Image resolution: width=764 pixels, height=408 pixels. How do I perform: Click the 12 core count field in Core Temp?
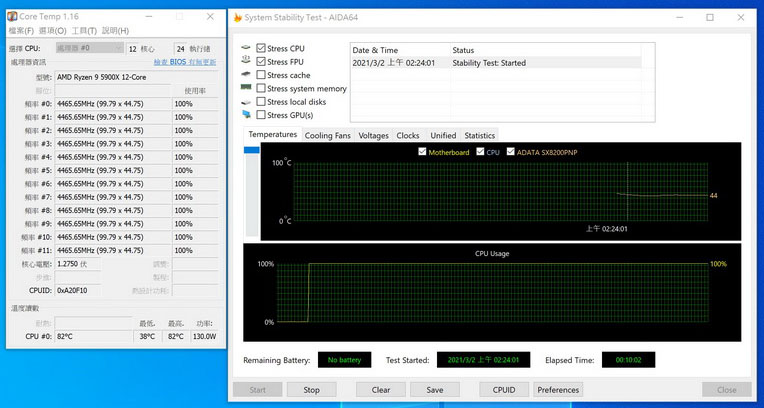coord(133,49)
